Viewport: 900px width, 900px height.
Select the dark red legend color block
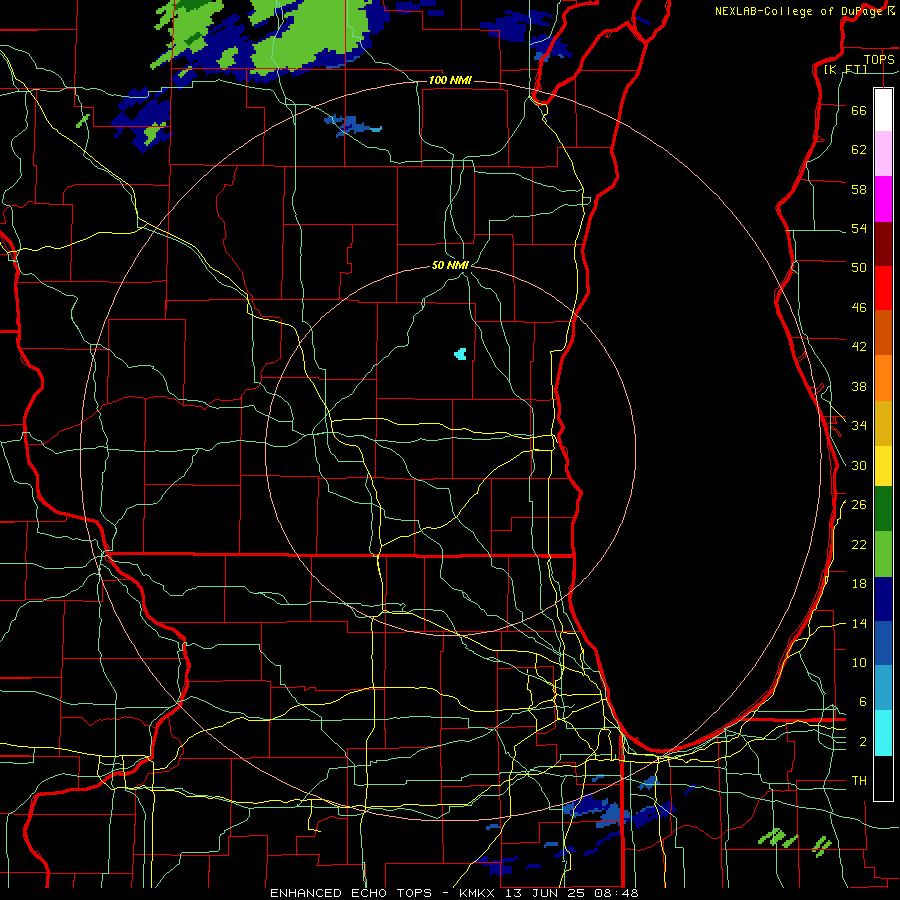click(x=883, y=244)
